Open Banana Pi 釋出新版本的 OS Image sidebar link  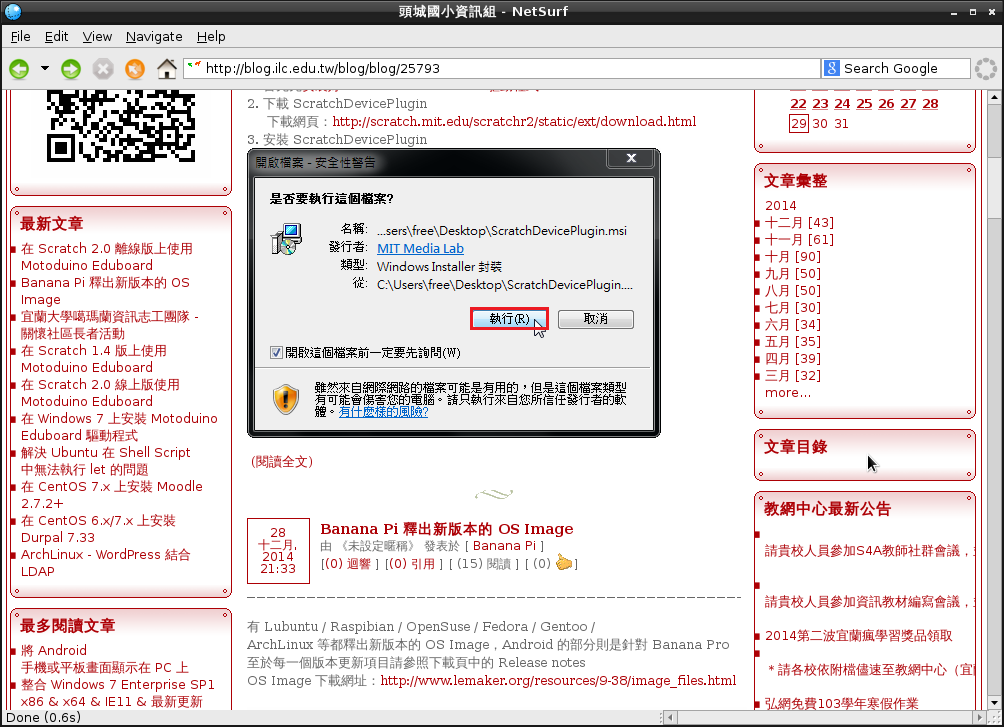(105, 291)
